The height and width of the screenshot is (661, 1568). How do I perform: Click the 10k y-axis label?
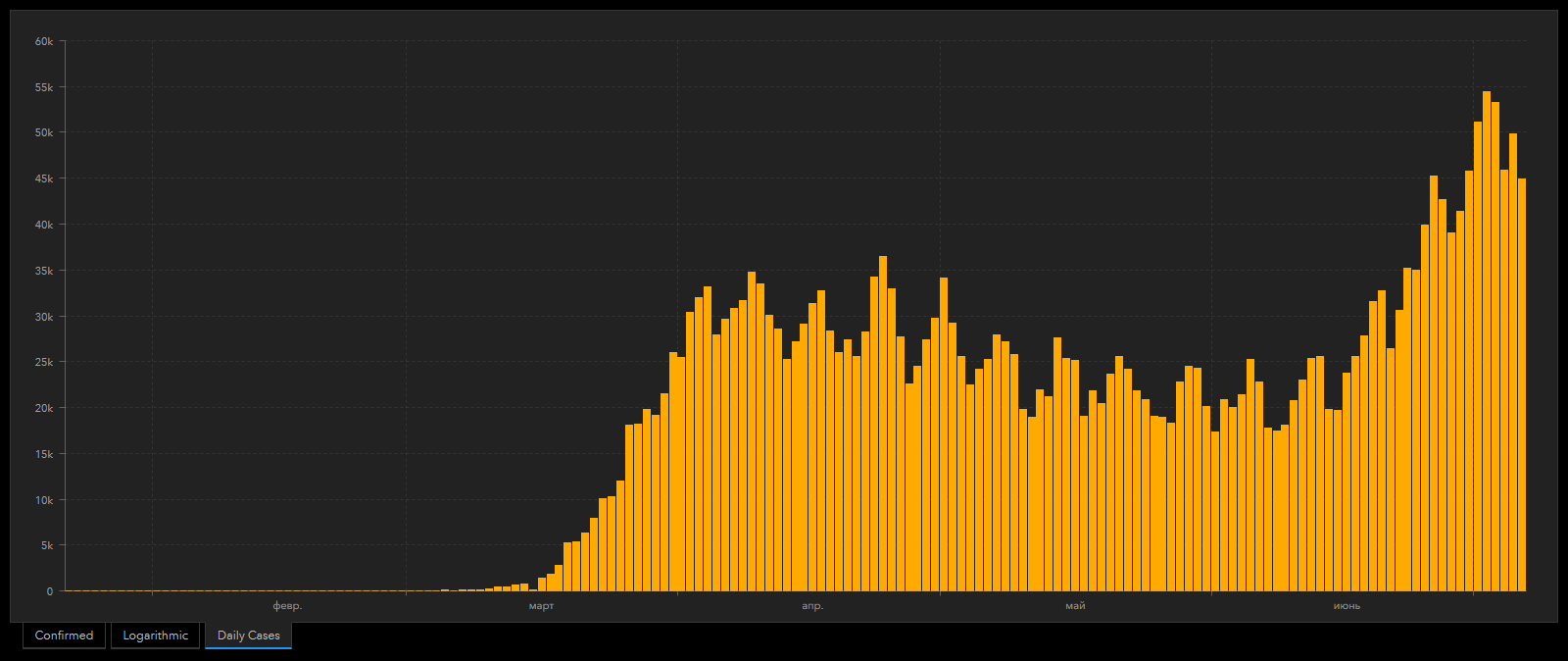[44, 500]
